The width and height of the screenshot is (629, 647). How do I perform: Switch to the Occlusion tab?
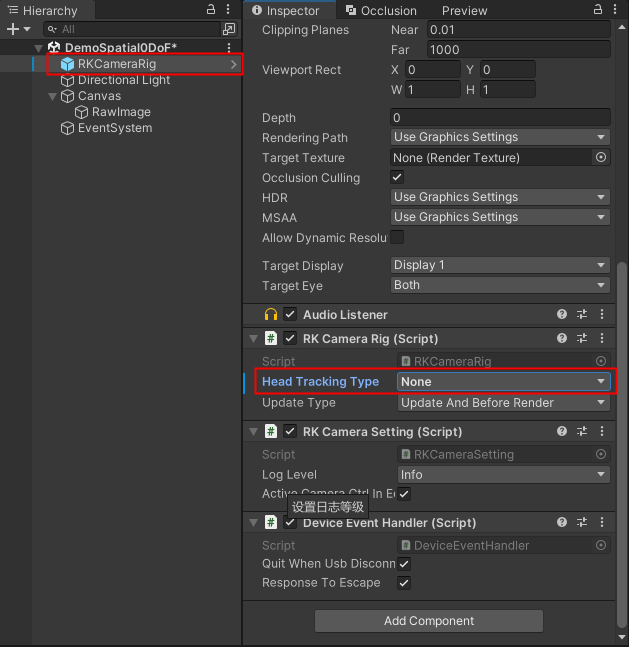[381, 10]
